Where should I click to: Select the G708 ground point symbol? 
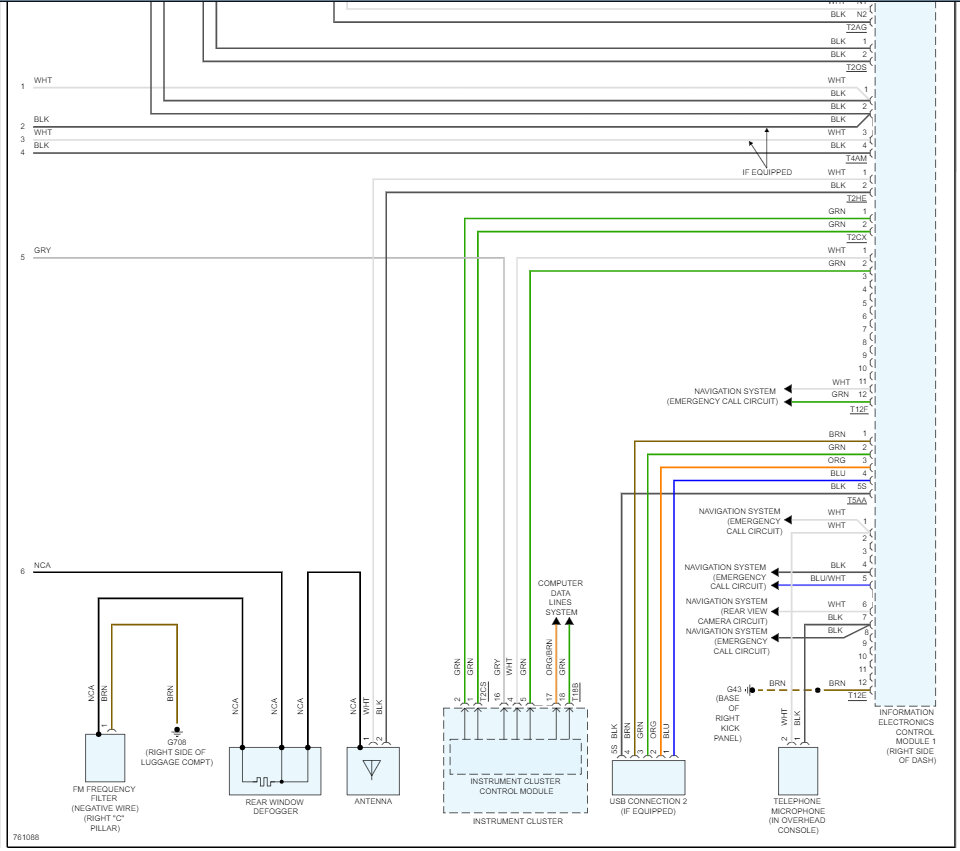click(177, 730)
